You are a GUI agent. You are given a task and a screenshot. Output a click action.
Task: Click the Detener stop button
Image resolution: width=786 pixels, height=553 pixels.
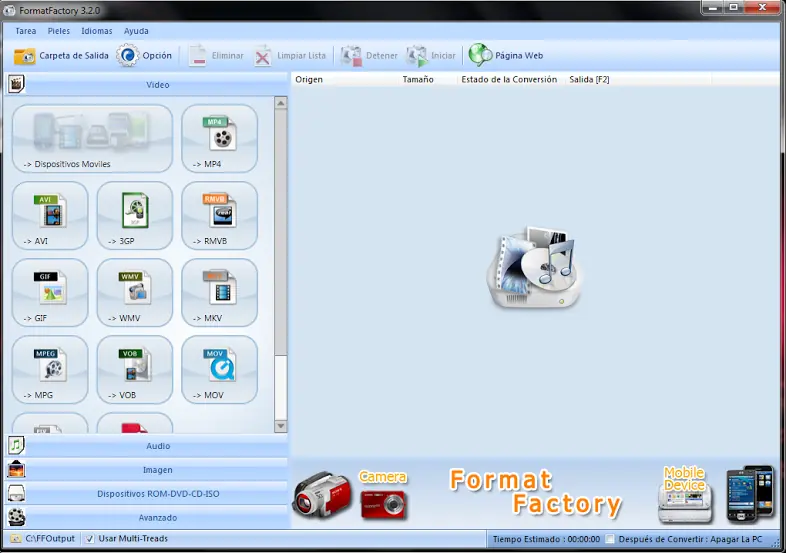(x=369, y=56)
